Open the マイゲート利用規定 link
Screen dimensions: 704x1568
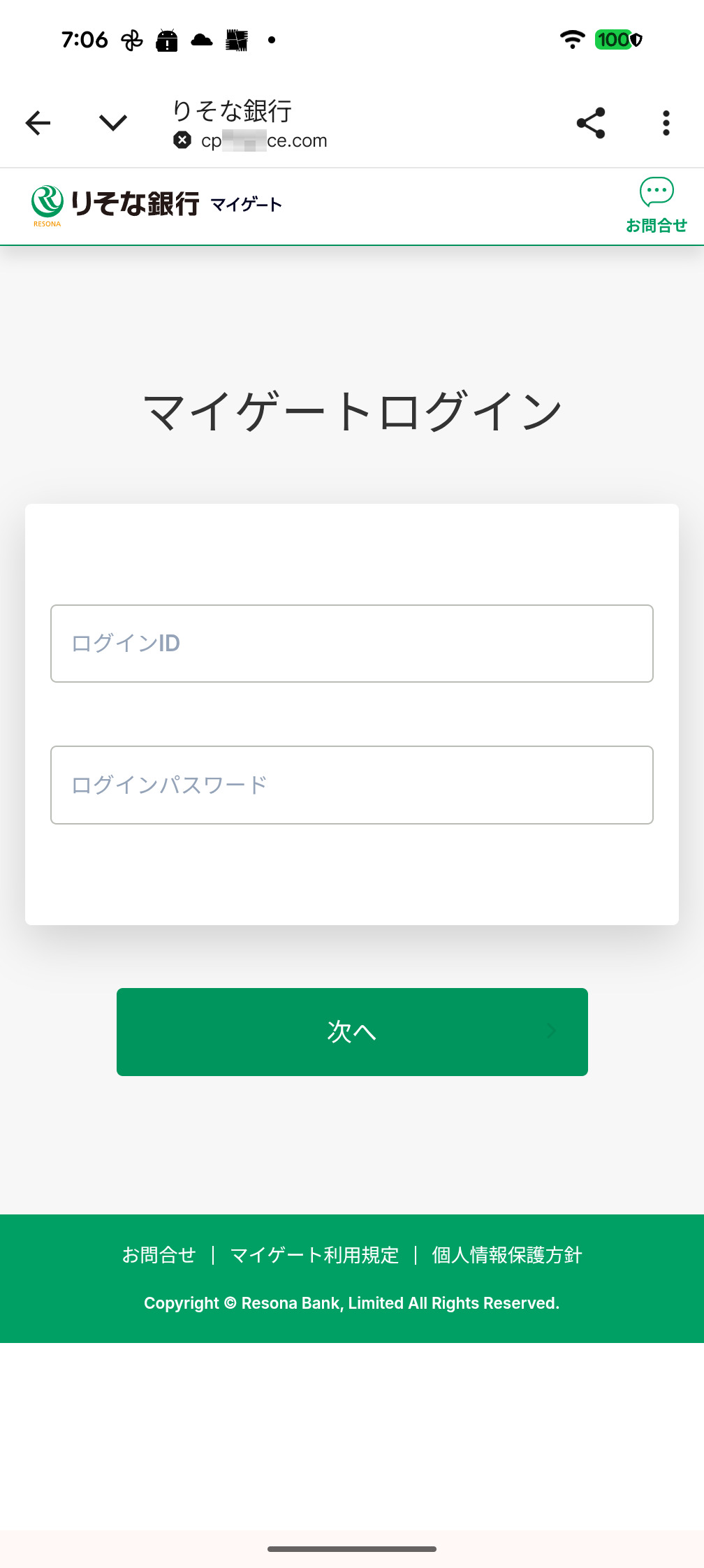tap(314, 1255)
